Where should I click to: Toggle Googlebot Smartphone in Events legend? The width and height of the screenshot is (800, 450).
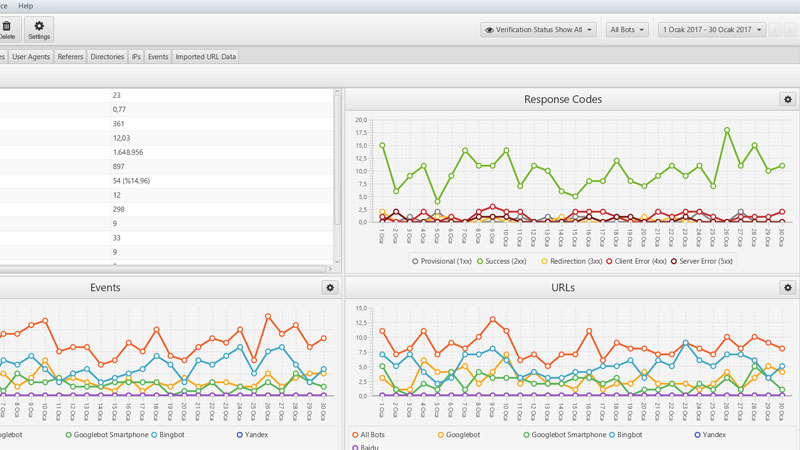tap(107, 435)
